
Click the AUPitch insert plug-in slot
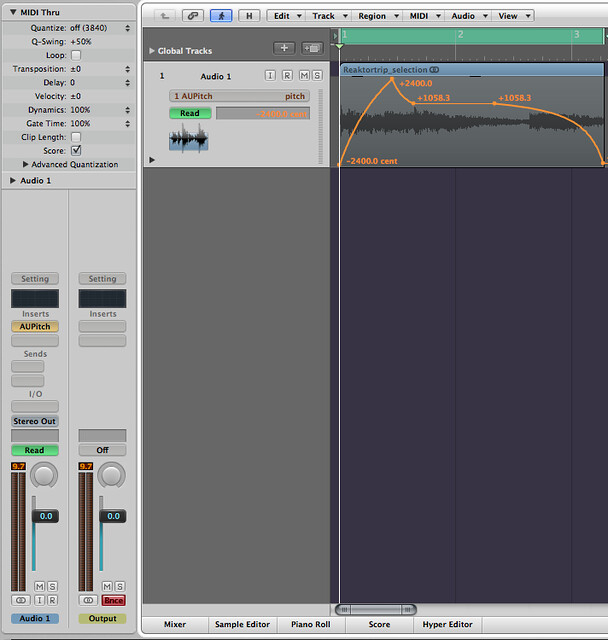tap(35, 327)
